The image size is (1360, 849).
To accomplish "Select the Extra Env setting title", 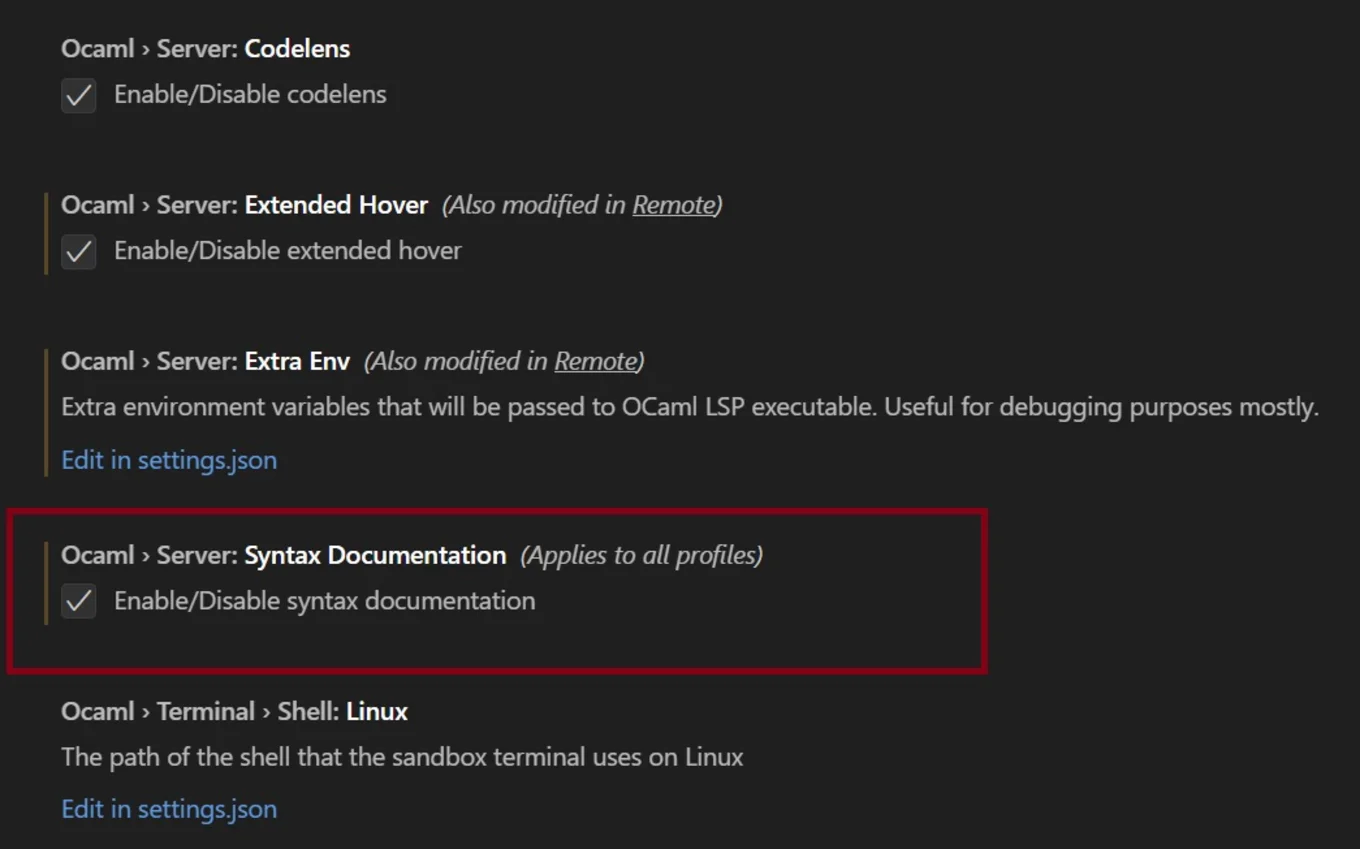I will pos(207,361).
